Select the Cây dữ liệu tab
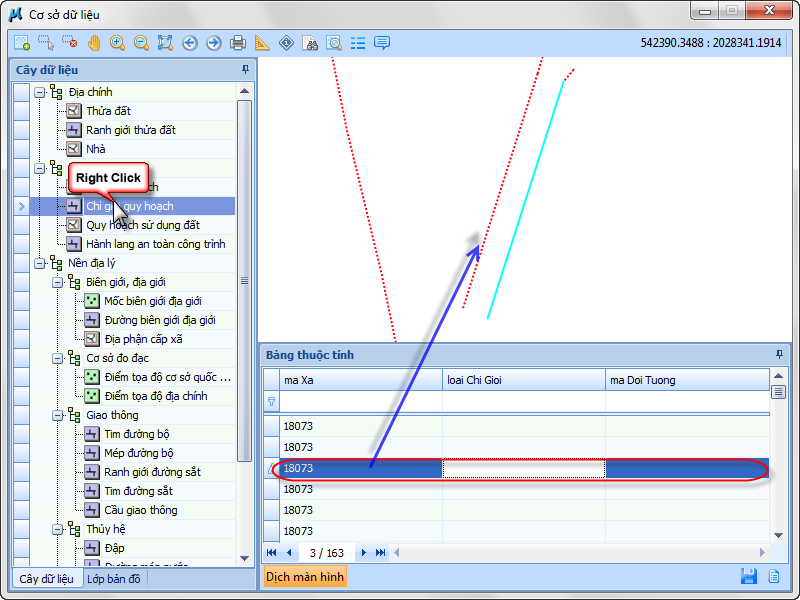 [47, 579]
